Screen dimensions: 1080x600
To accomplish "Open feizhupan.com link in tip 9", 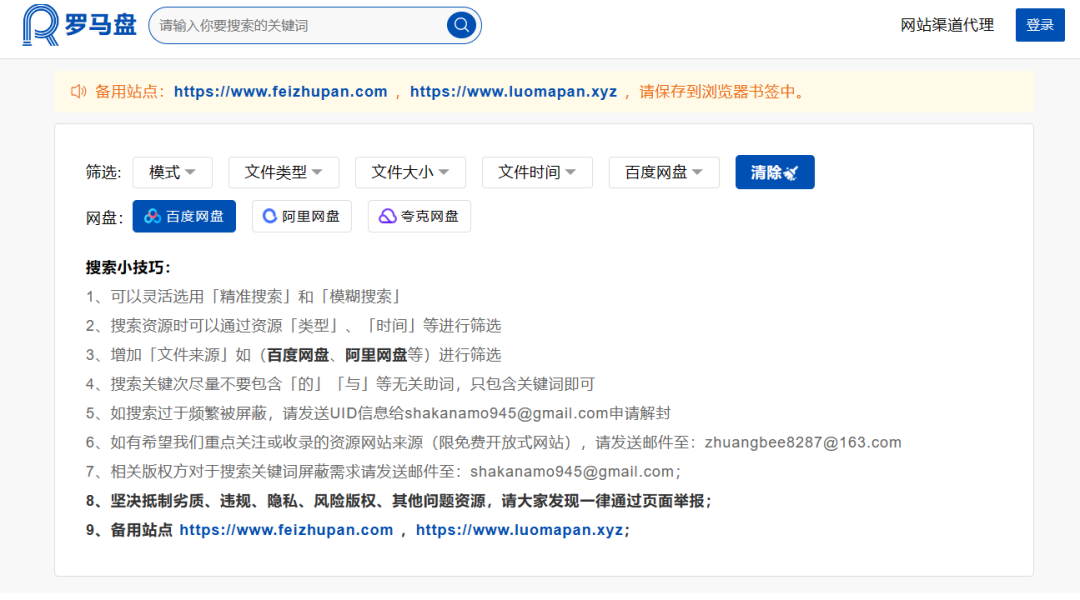I will coord(286,530).
